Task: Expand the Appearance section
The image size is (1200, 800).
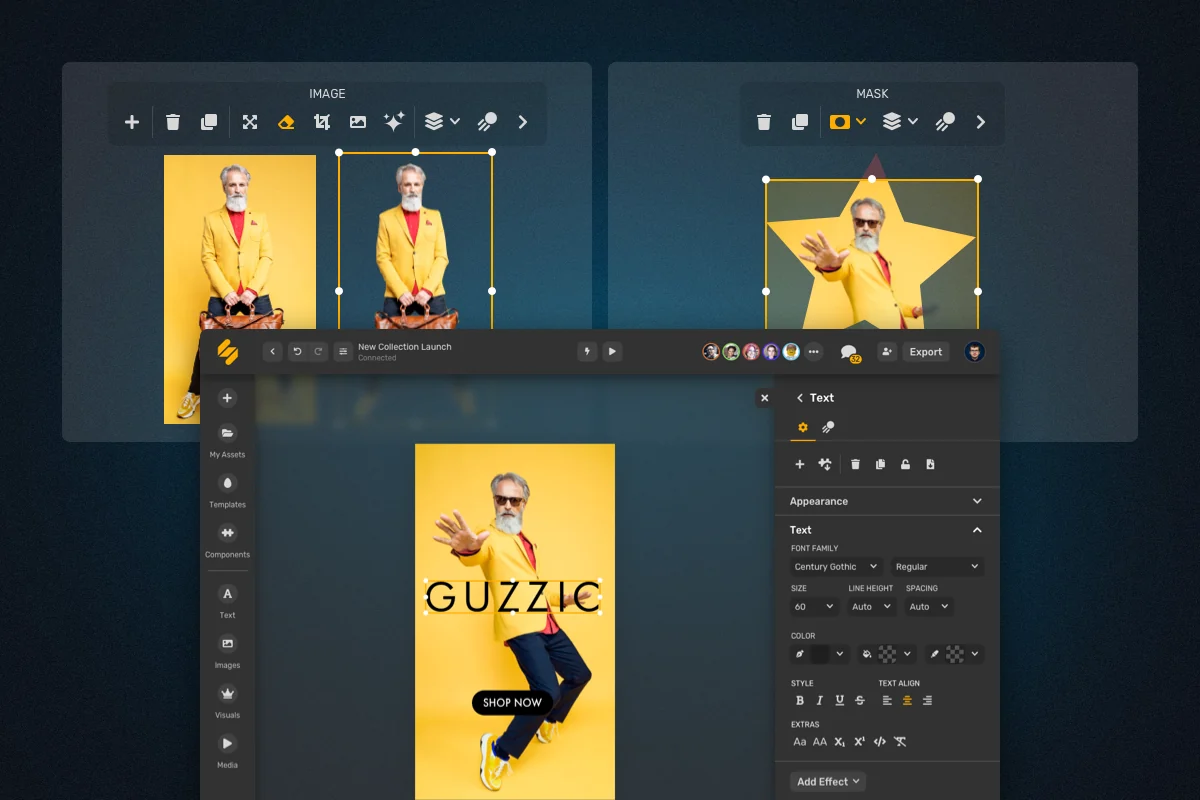Action: [x=887, y=501]
